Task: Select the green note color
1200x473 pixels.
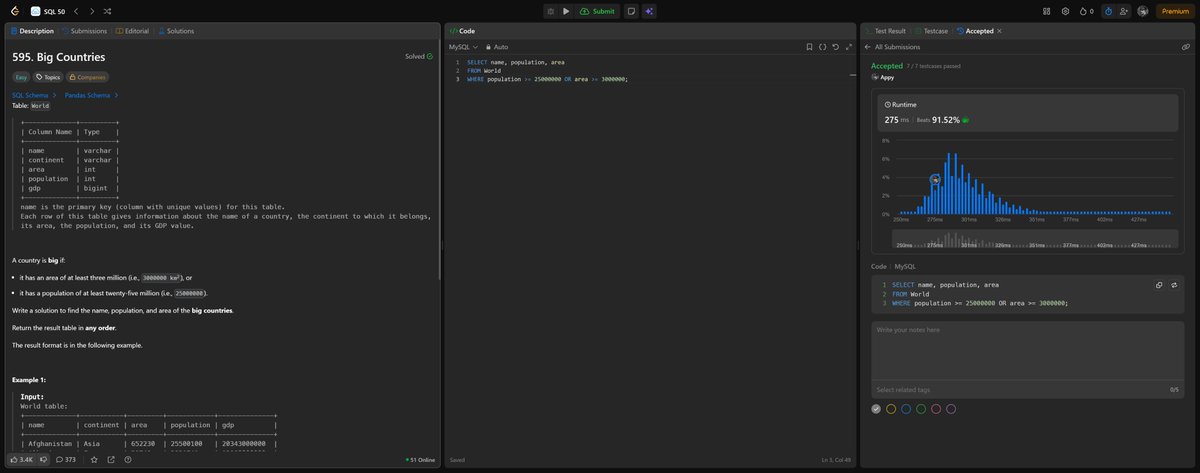Action: 921,409
